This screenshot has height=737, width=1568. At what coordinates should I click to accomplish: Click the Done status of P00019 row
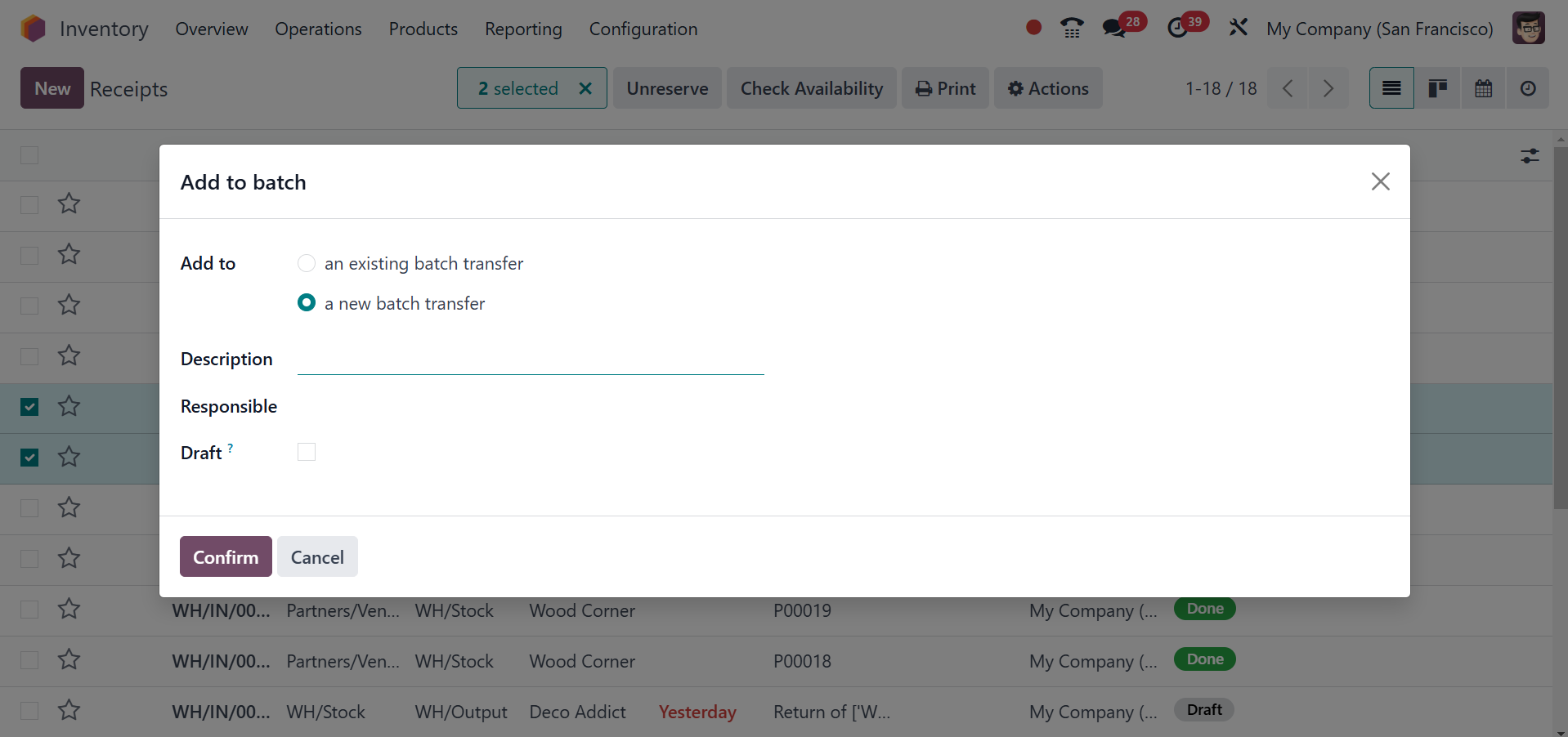coord(1205,609)
